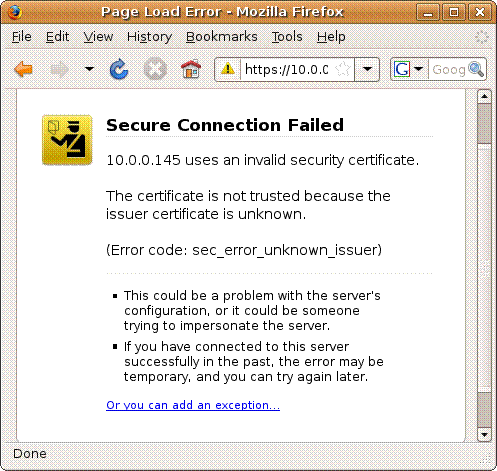Open the back/forward history dropdown arrow
The width and height of the screenshot is (497, 471).
tap(89, 69)
